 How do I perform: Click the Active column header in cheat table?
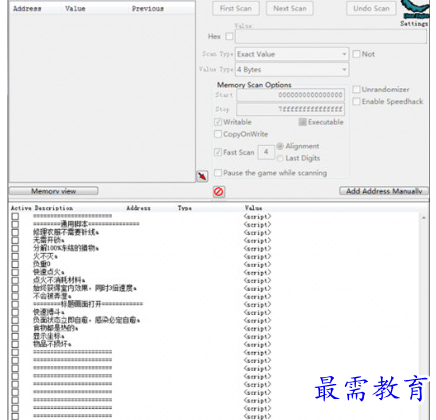pos(21,208)
